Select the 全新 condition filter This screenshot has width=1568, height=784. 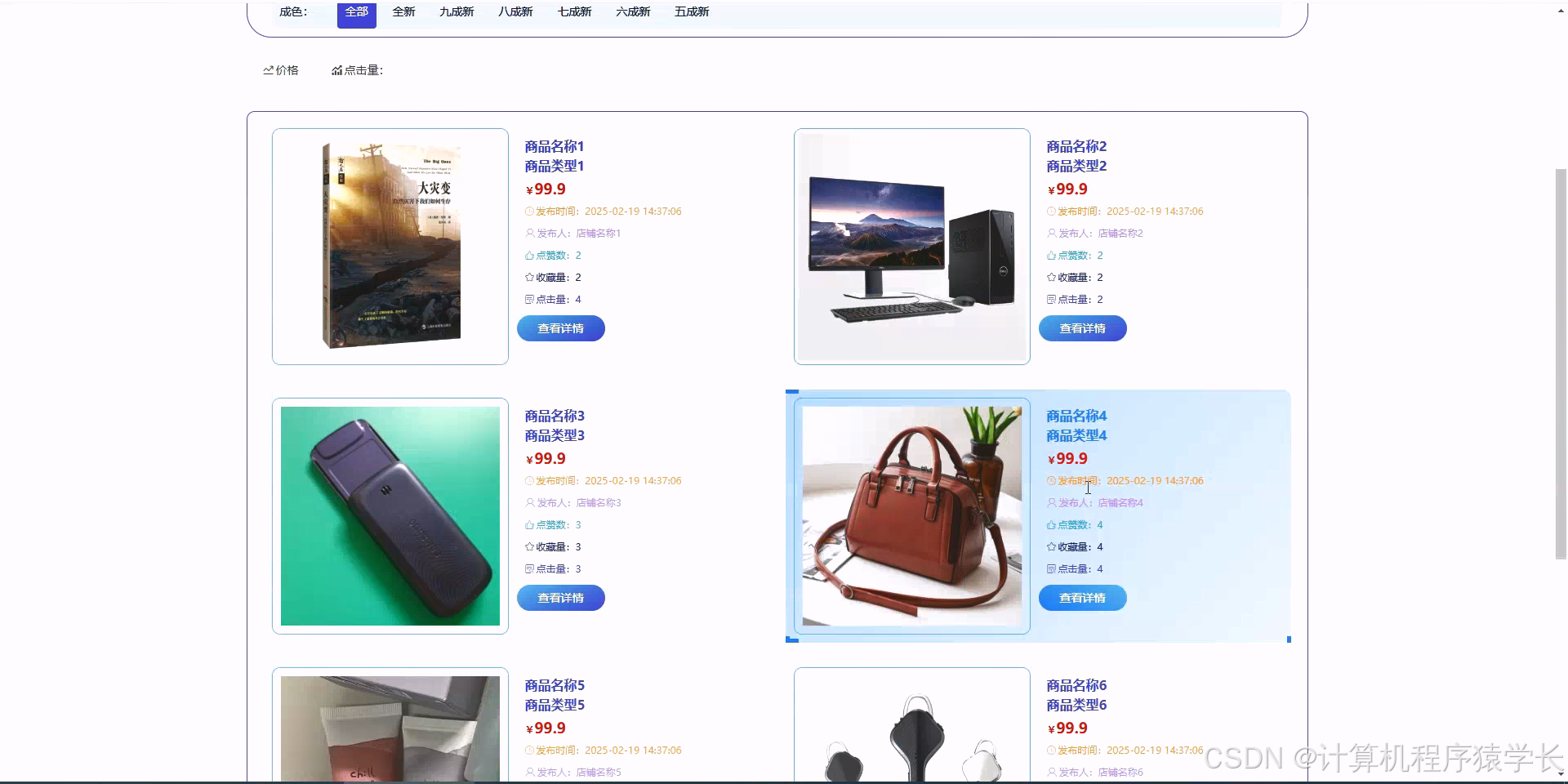click(x=403, y=11)
